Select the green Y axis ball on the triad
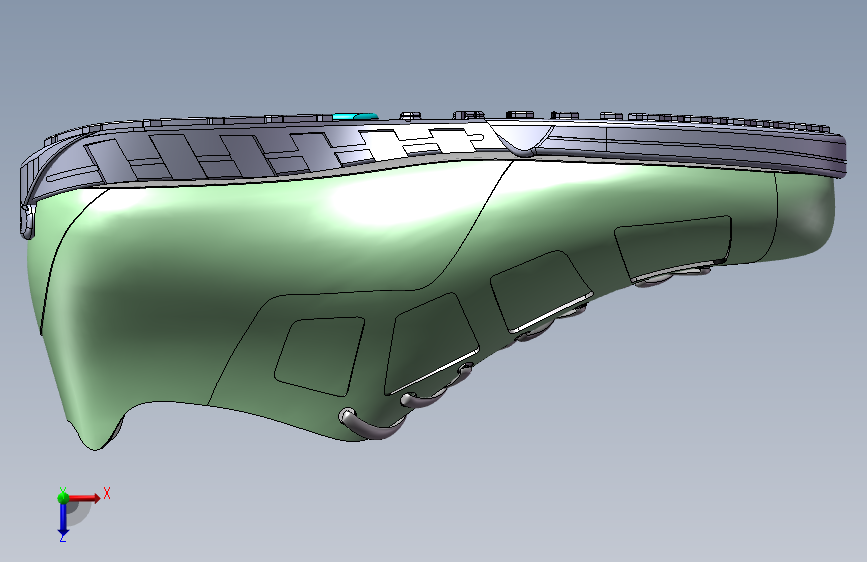The height and width of the screenshot is (562, 867). point(63,497)
